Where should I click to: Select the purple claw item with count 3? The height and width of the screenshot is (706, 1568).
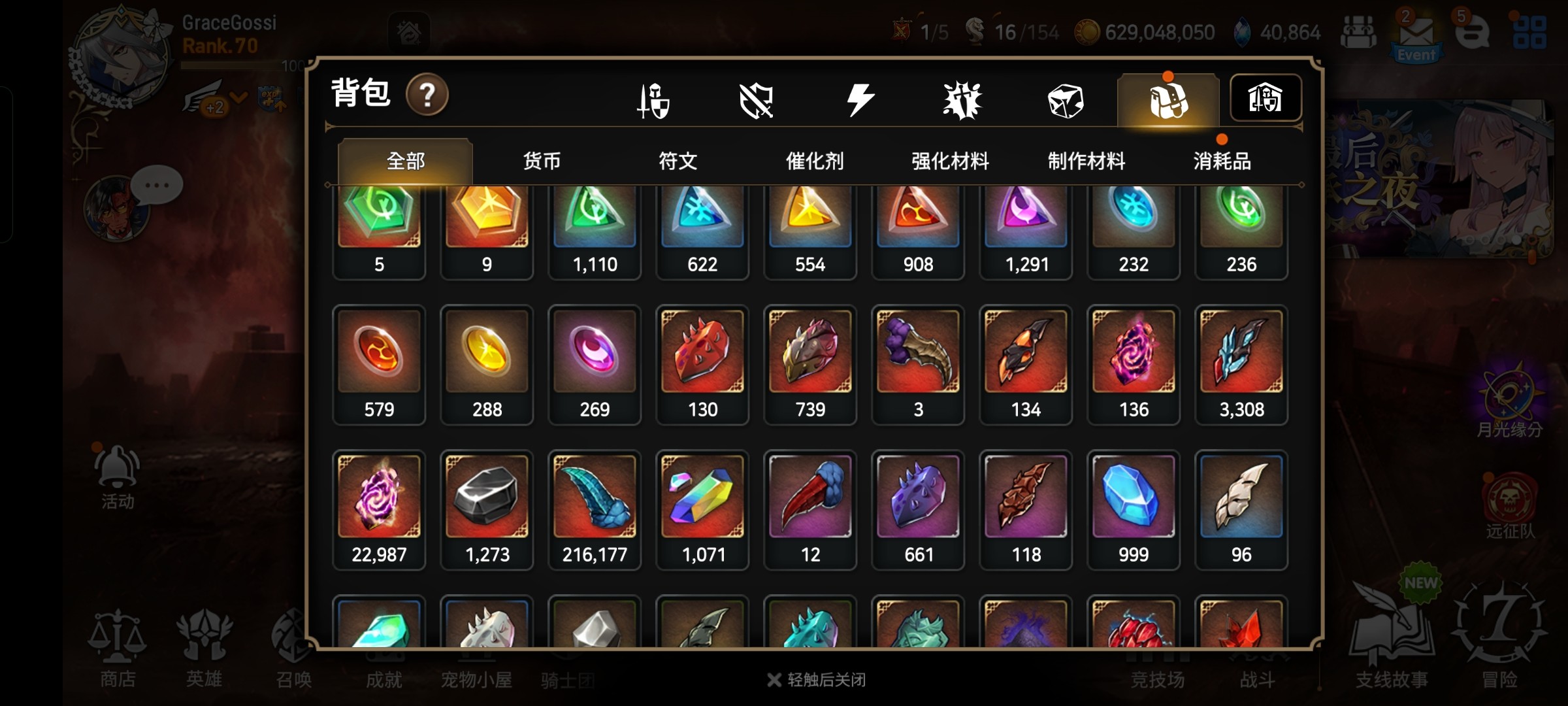[x=918, y=365]
